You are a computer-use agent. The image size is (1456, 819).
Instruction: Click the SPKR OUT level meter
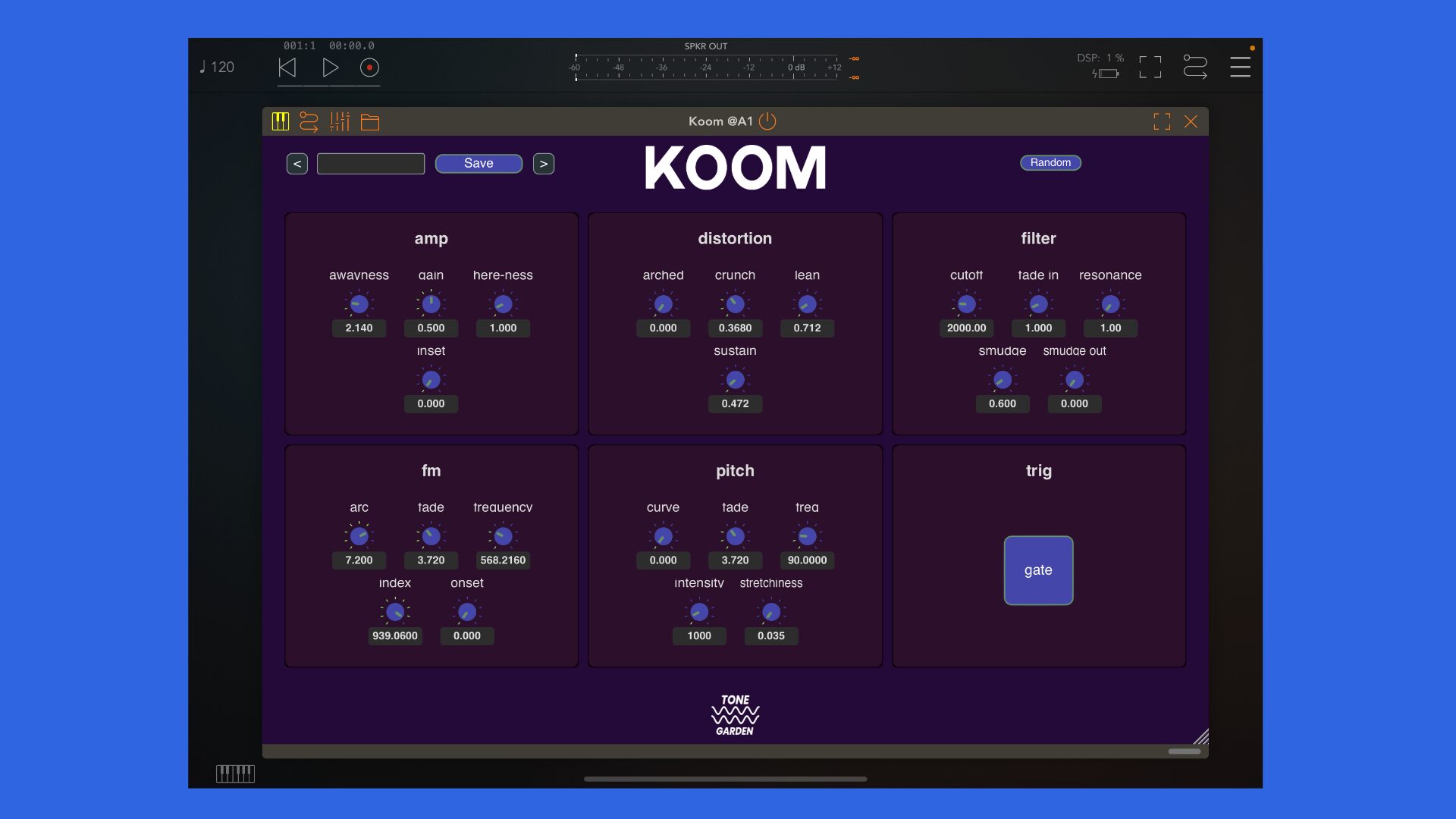706,67
